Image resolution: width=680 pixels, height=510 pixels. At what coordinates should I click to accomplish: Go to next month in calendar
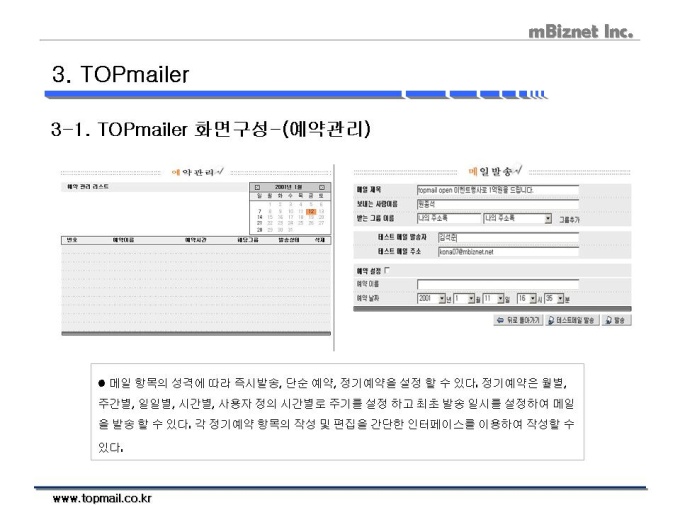tap(322, 187)
